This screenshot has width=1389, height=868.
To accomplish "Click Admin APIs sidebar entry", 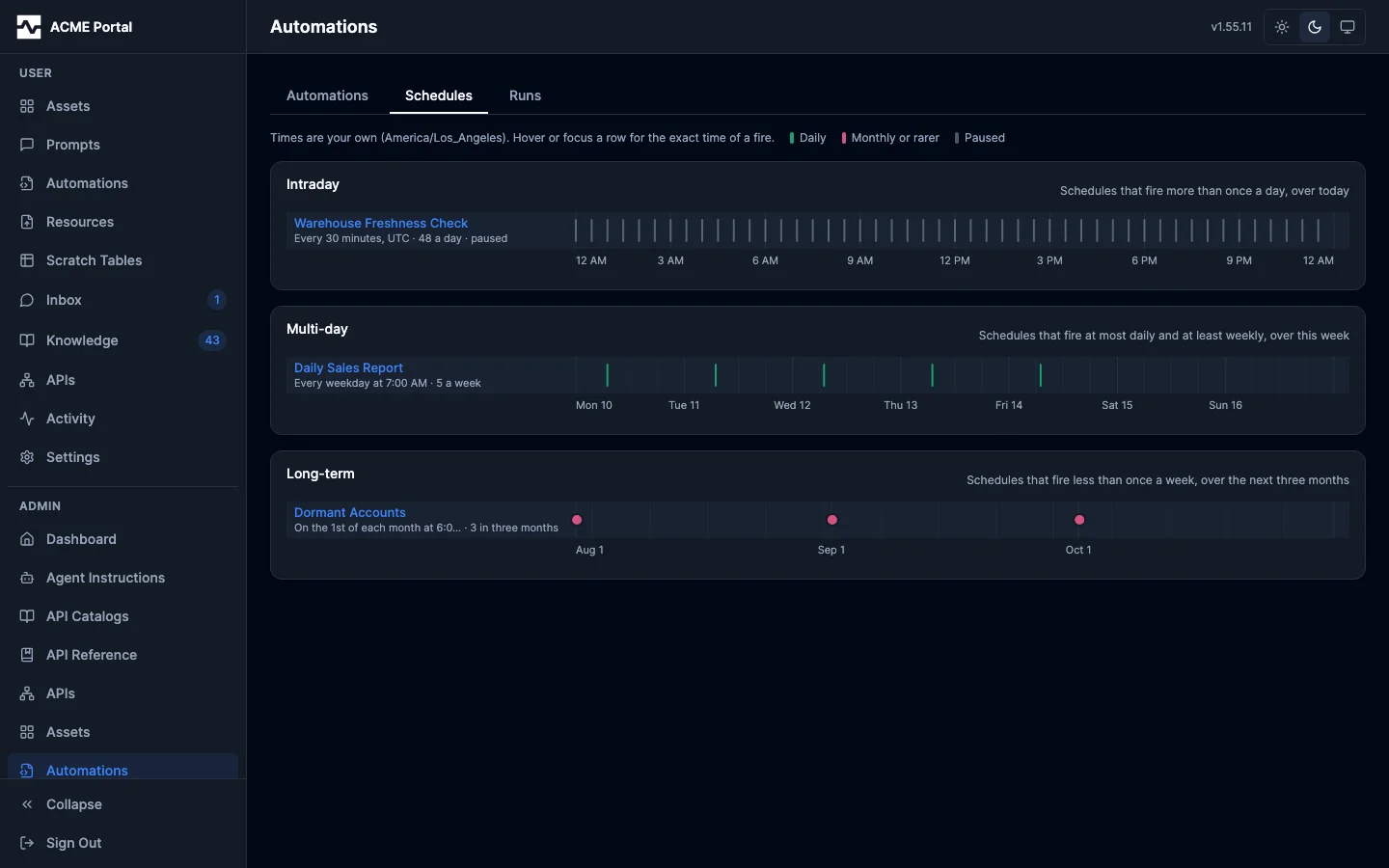I will (123, 693).
